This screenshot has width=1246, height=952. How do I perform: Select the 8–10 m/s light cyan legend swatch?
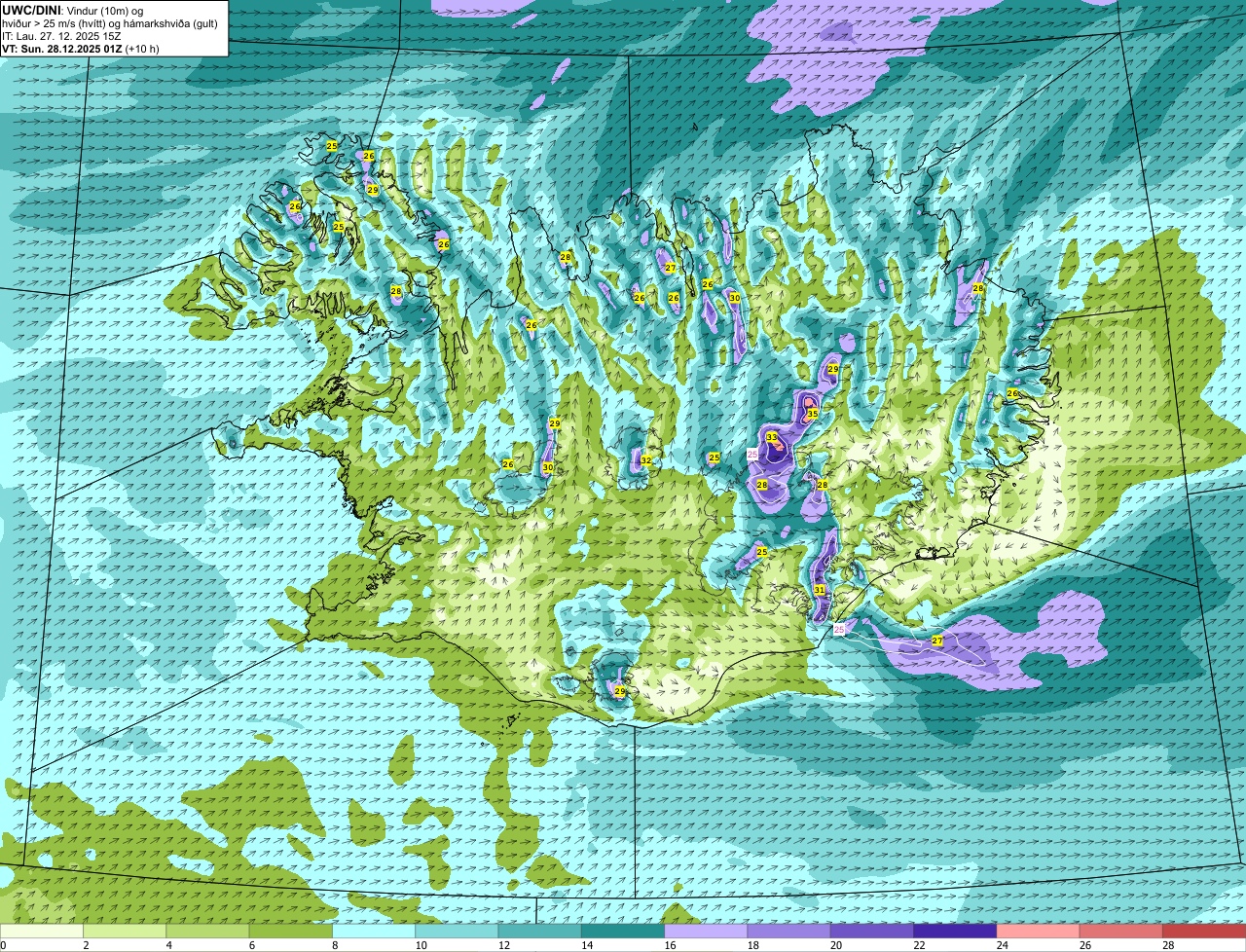[x=374, y=931]
